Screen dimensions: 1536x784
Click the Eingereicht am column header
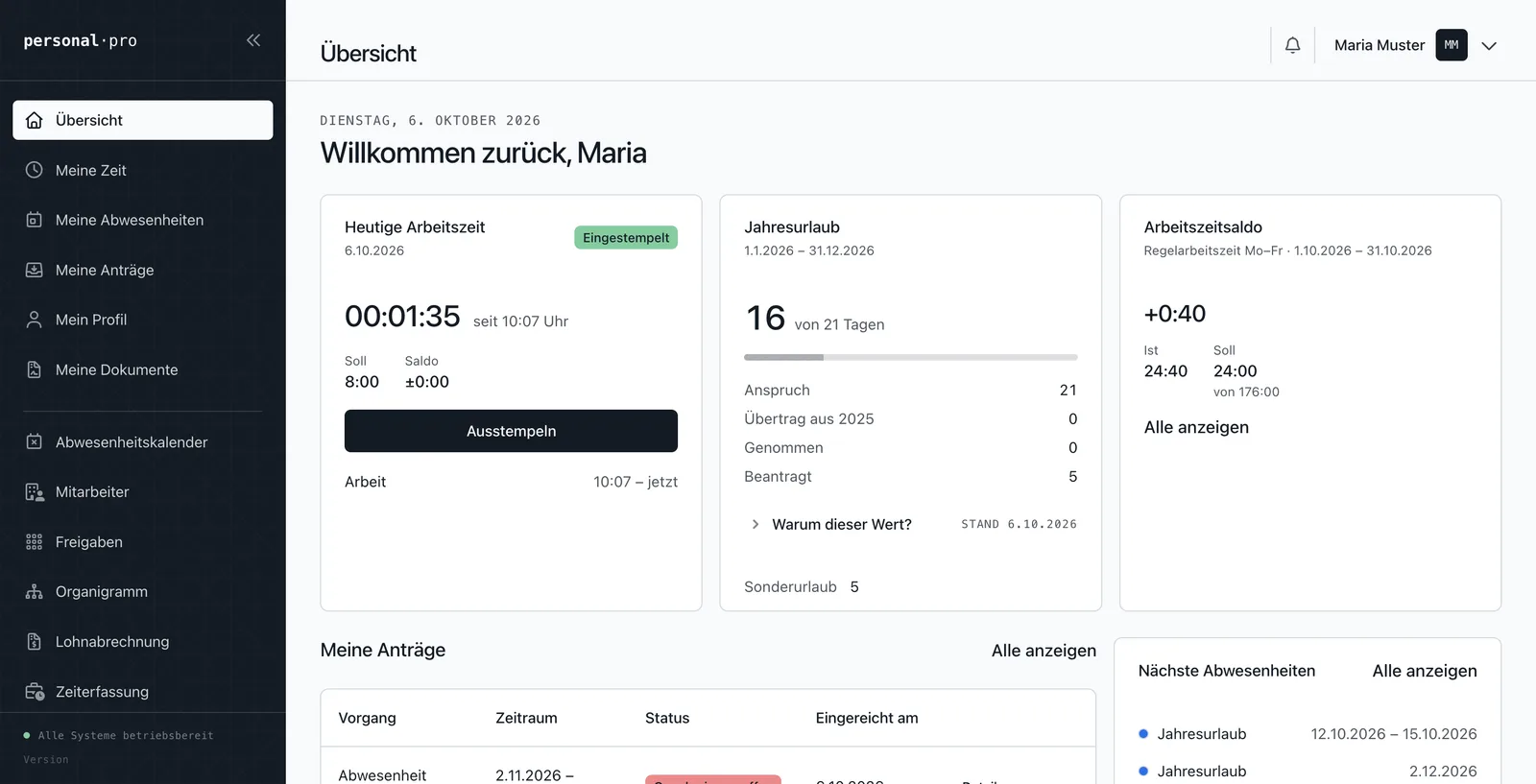(x=867, y=718)
